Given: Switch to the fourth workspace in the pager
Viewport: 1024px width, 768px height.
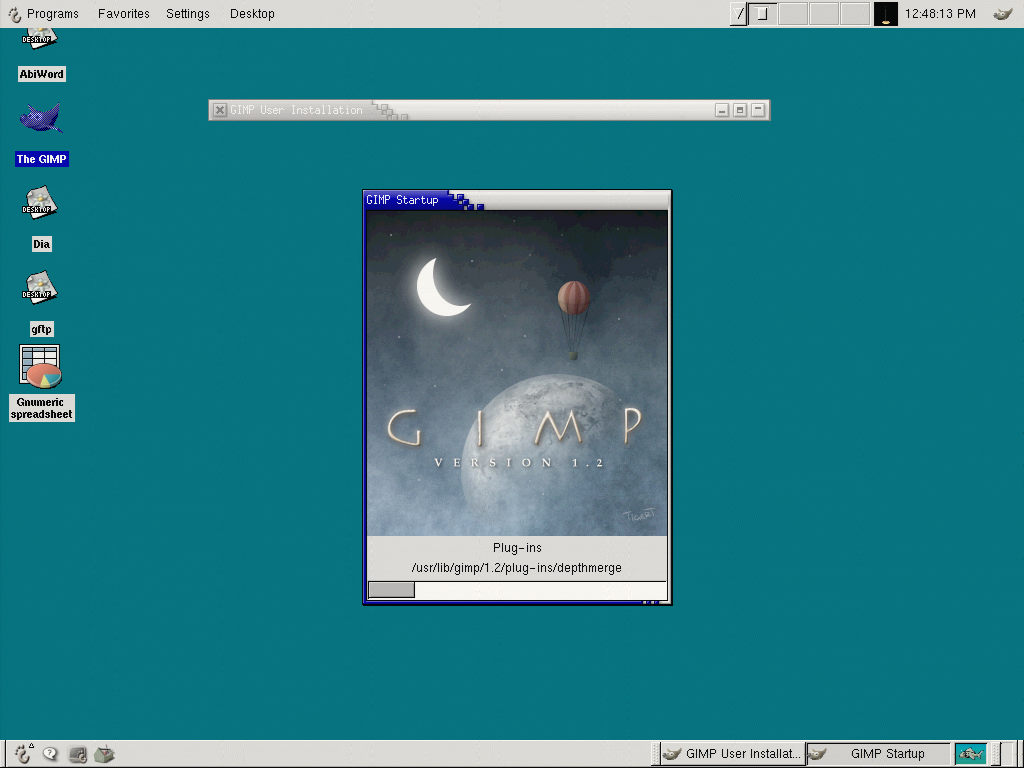Looking at the screenshot, I should (x=855, y=14).
